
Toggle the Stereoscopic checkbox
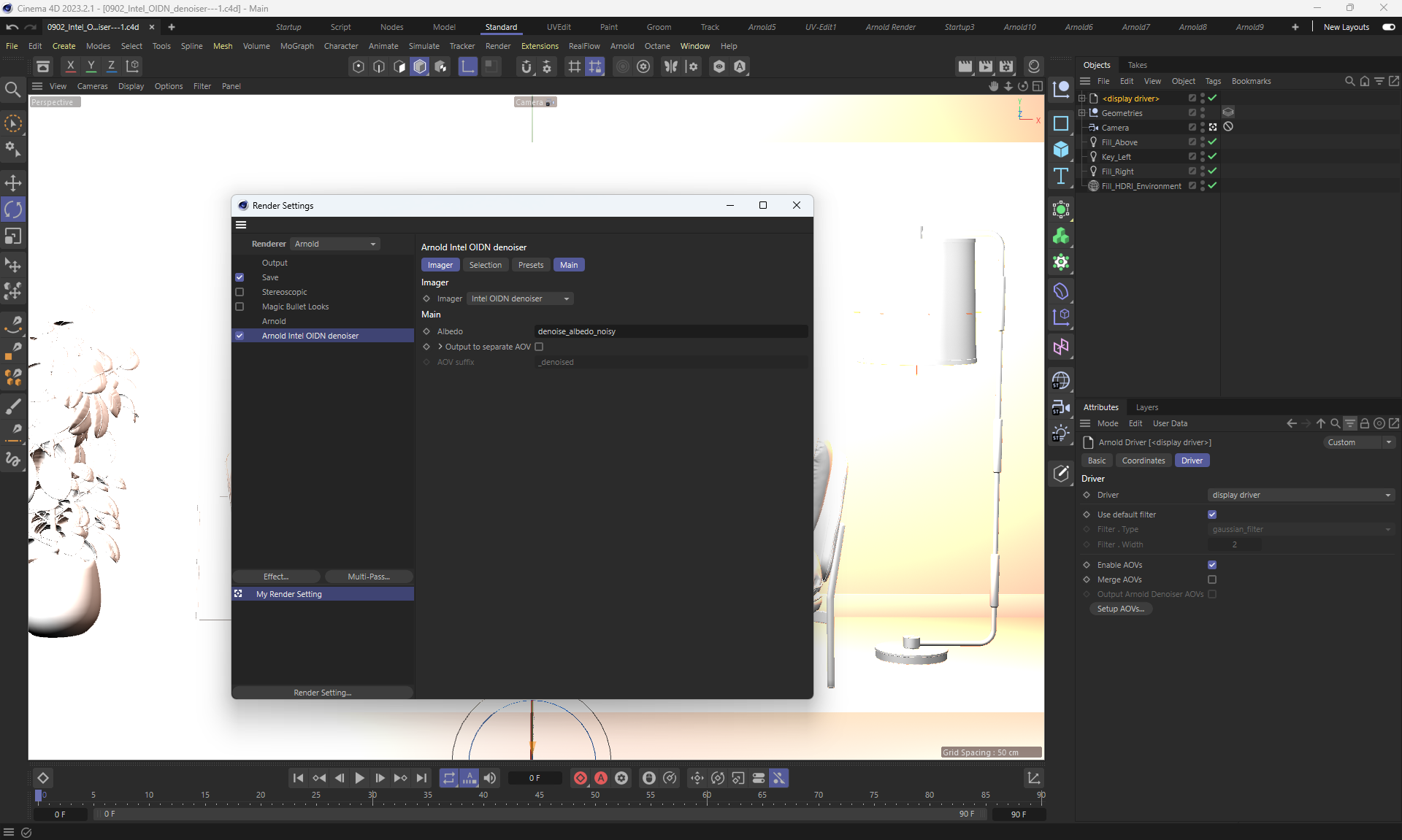pos(240,292)
